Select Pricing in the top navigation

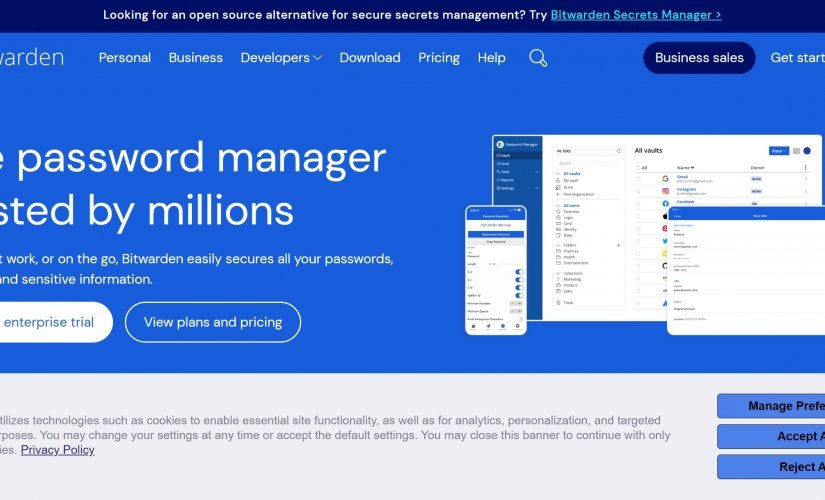(x=439, y=58)
